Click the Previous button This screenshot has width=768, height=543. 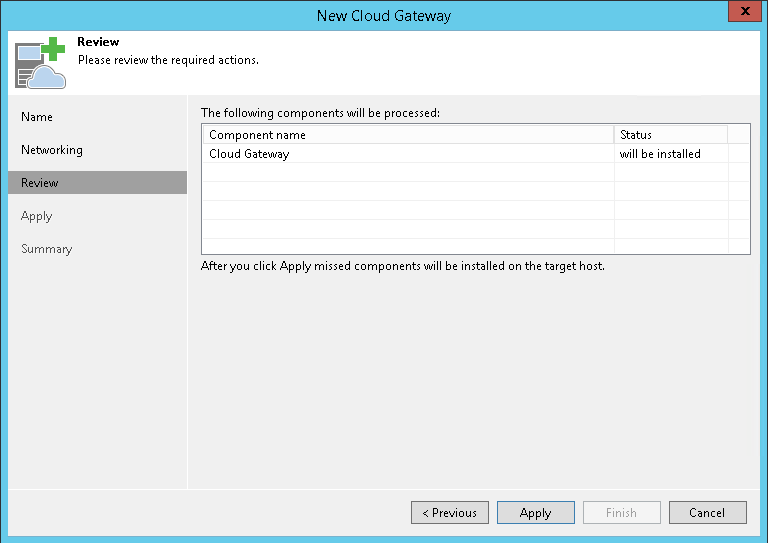coord(450,513)
